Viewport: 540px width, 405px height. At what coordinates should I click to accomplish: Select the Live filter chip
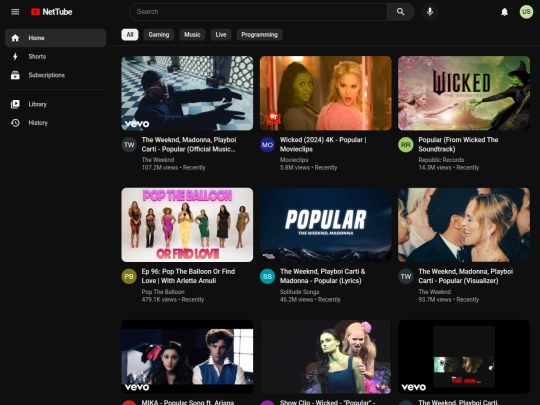(x=221, y=35)
